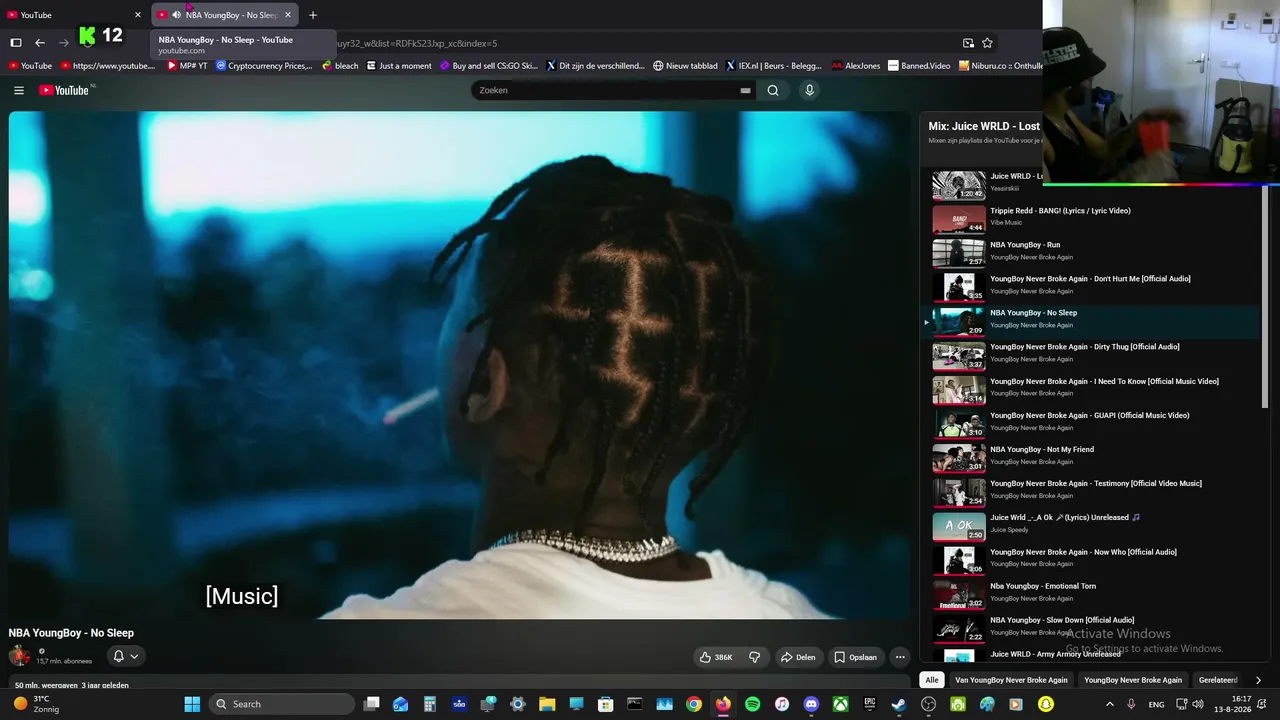Open the Windows Start menu
The height and width of the screenshot is (720, 1280).
[192, 704]
